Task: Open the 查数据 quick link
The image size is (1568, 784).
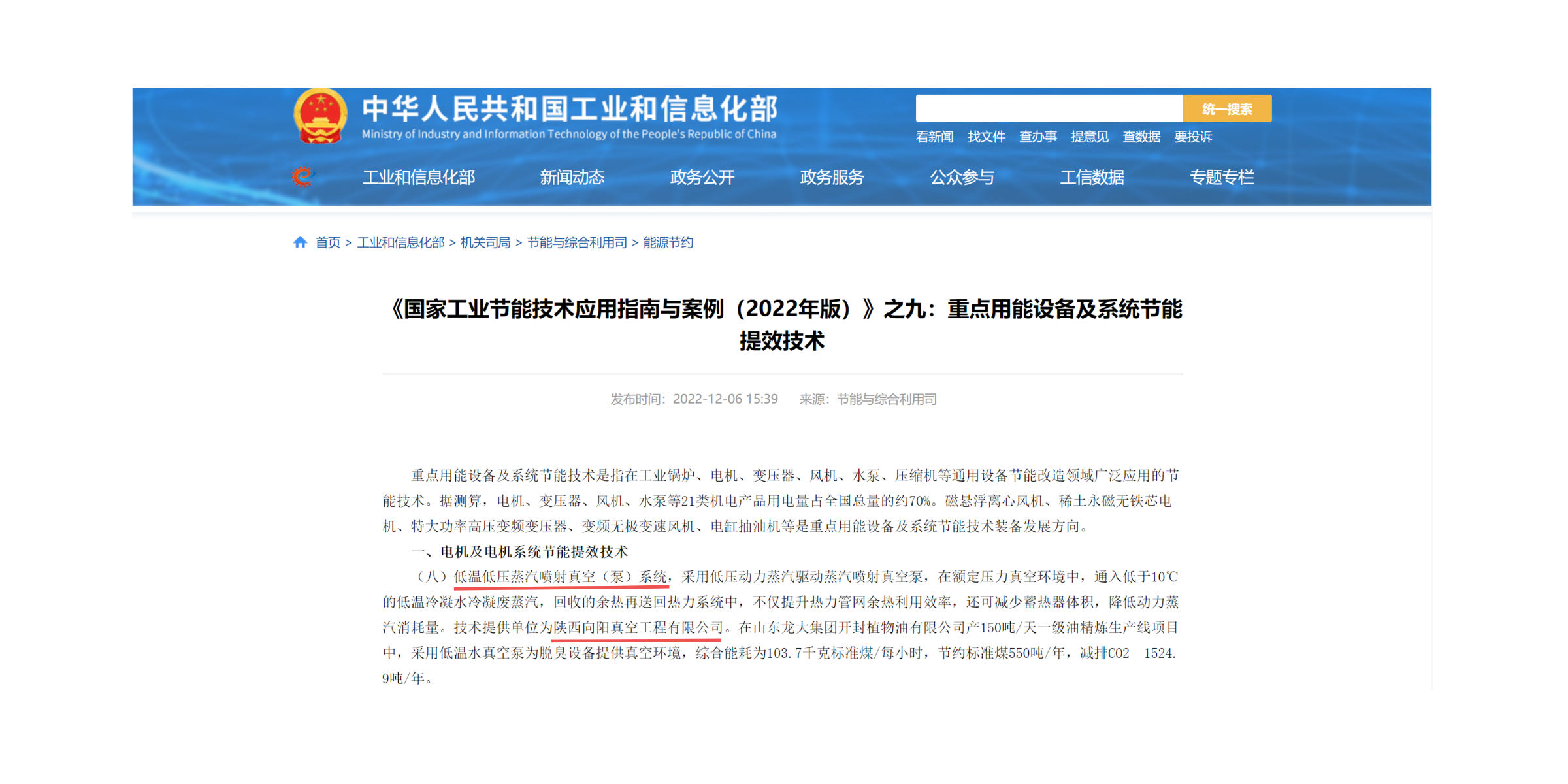Action: (1141, 137)
